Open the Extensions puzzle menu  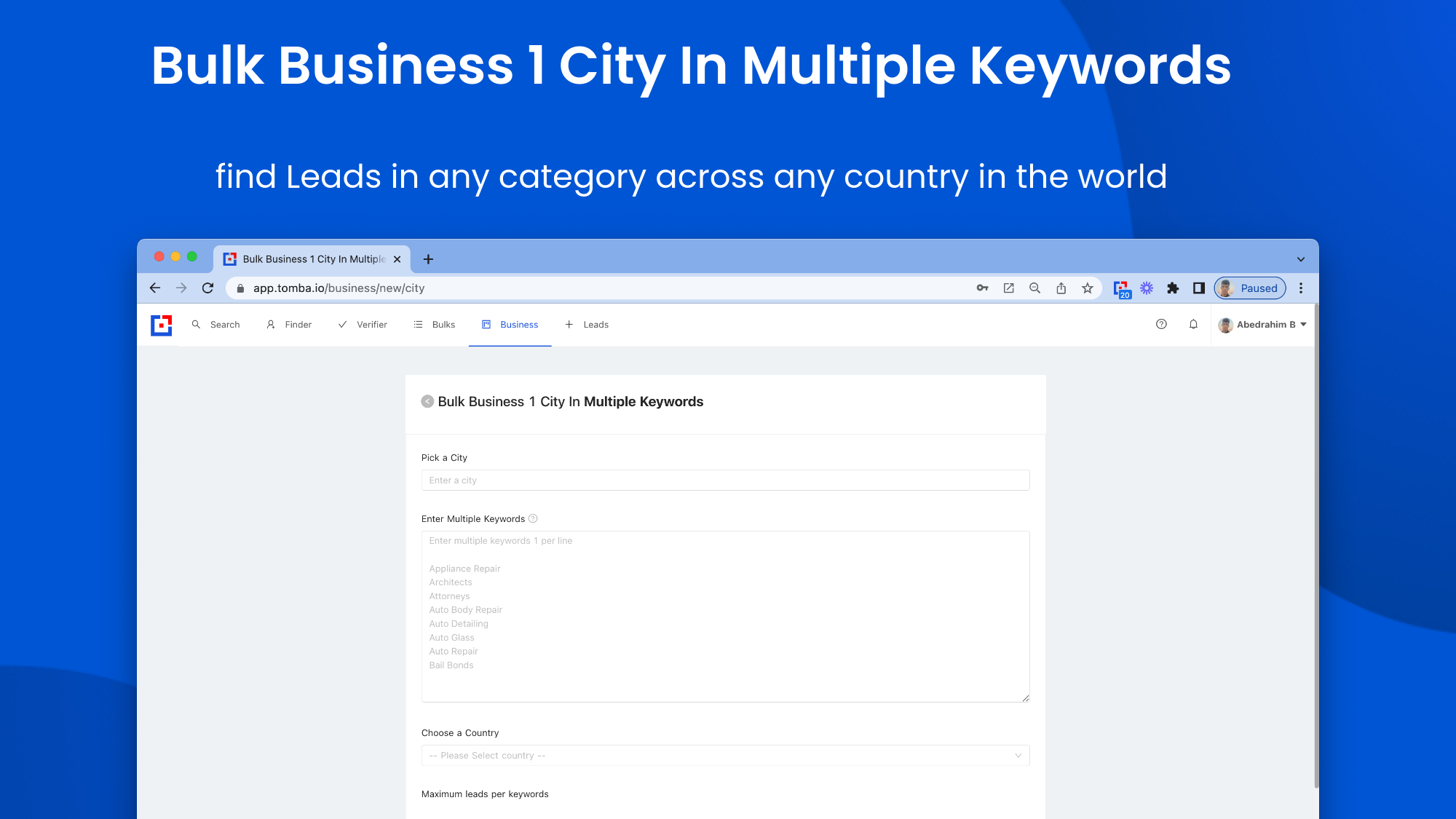1173,288
